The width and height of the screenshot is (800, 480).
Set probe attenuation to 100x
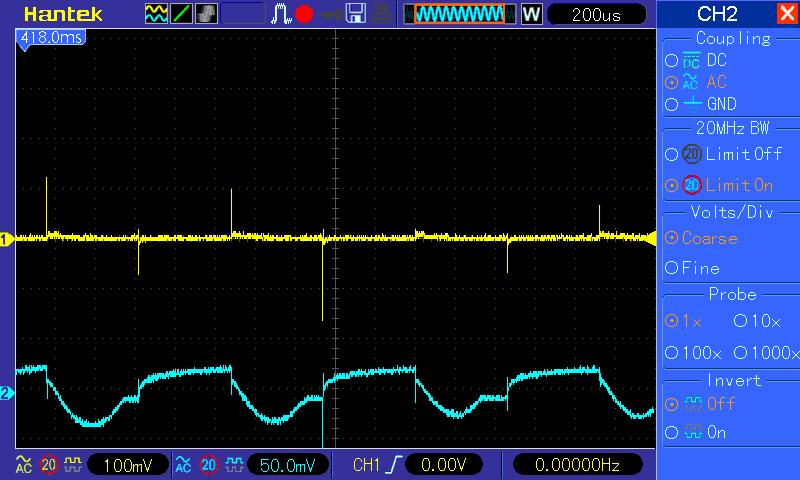point(694,352)
